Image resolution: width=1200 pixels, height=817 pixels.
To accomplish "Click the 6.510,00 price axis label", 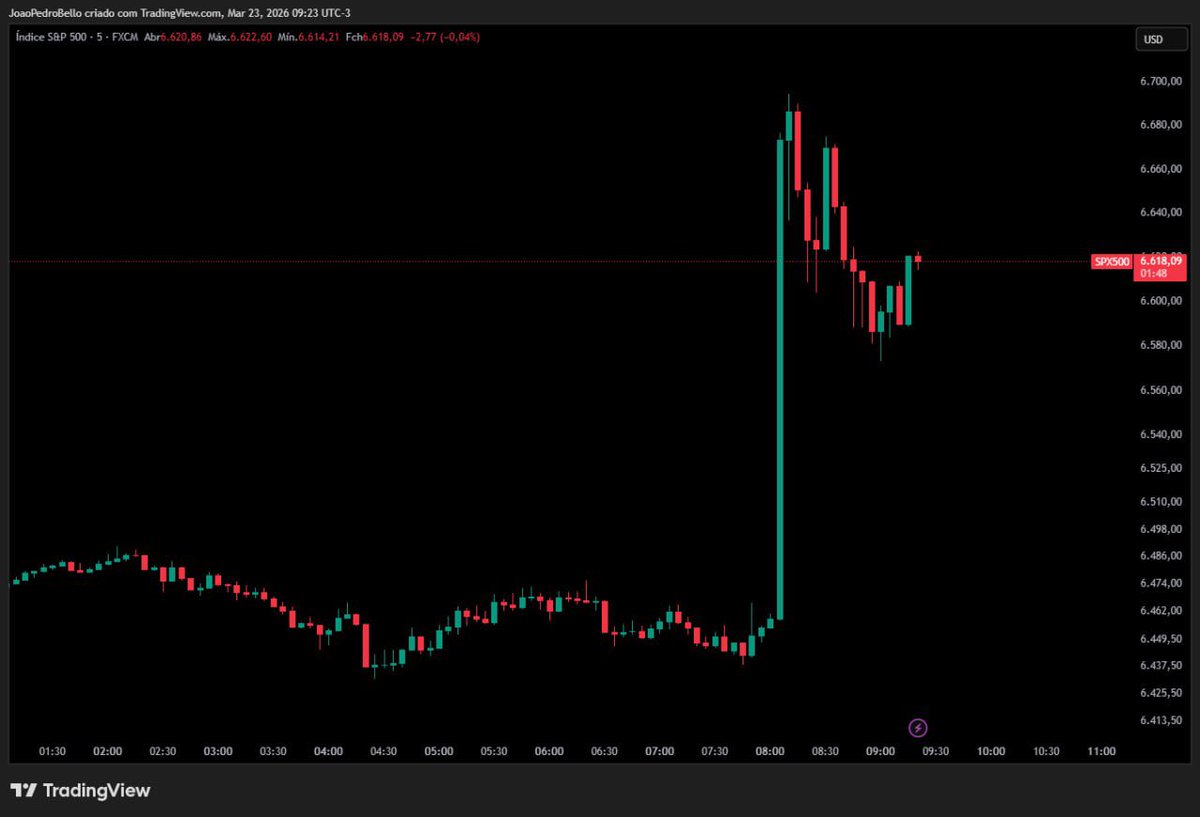I will click(1161, 501).
